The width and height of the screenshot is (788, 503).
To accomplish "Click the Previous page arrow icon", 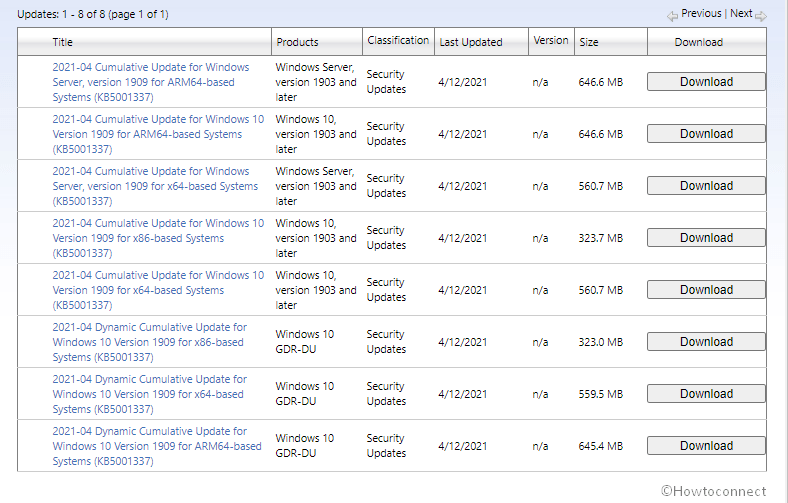I will click(x=672, y=15).
